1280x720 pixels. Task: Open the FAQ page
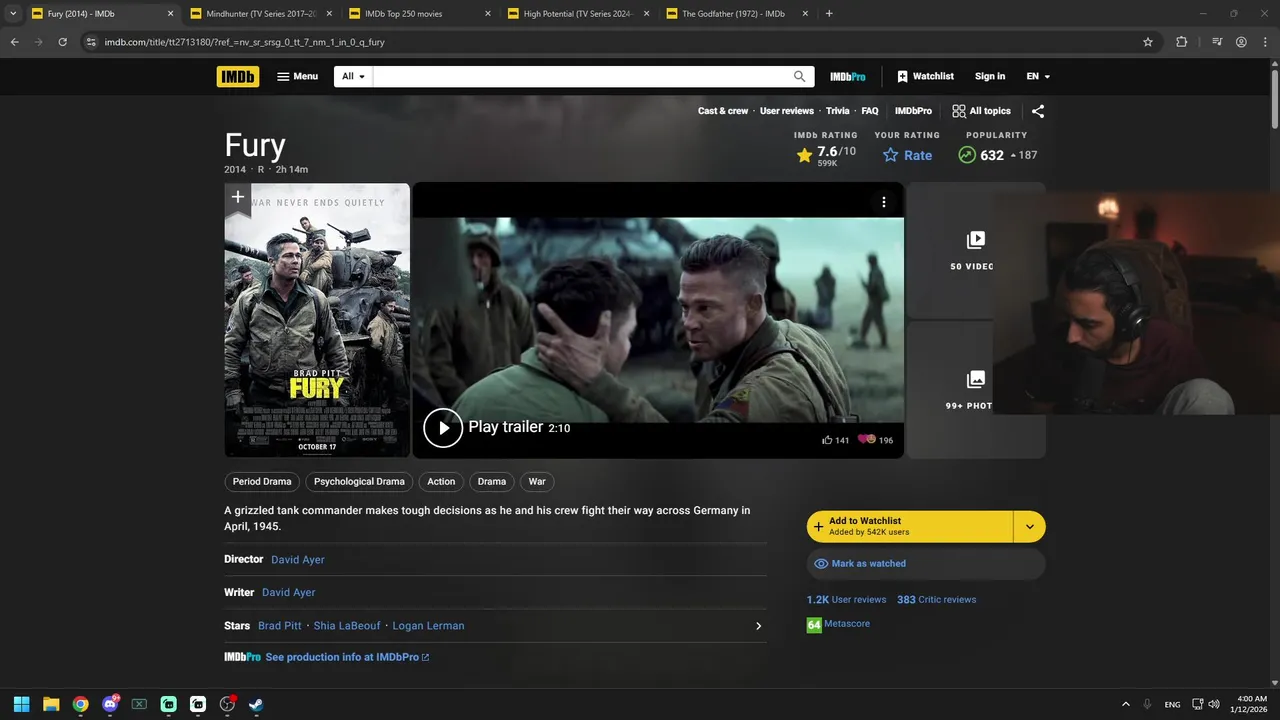pos(870,111)
